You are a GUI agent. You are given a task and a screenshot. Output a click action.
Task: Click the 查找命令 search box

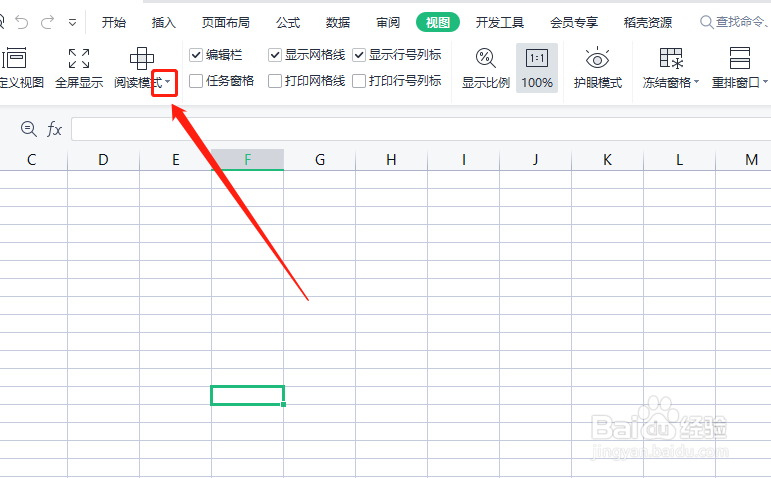[735, 22]
